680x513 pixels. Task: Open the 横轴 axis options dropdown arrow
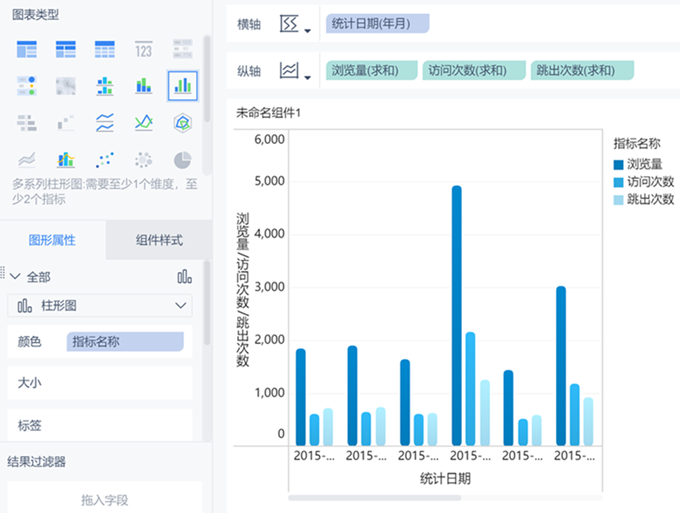tap(308, 30)
